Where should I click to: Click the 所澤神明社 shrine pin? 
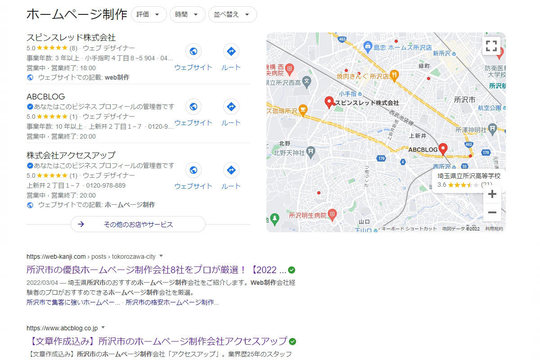pyautogui.click(x=493, y=129)
